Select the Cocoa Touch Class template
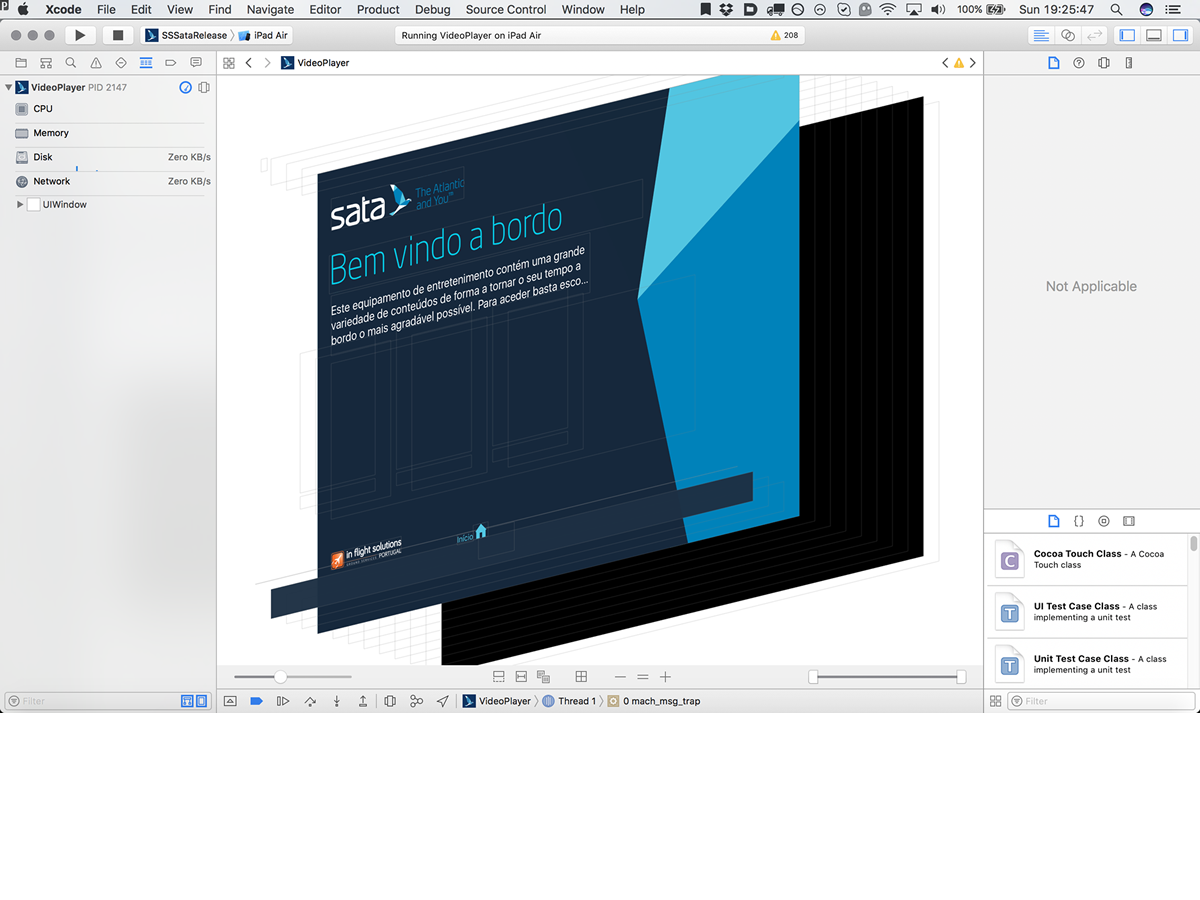Screen dimensions: 1200x900 coord(1088,560)
